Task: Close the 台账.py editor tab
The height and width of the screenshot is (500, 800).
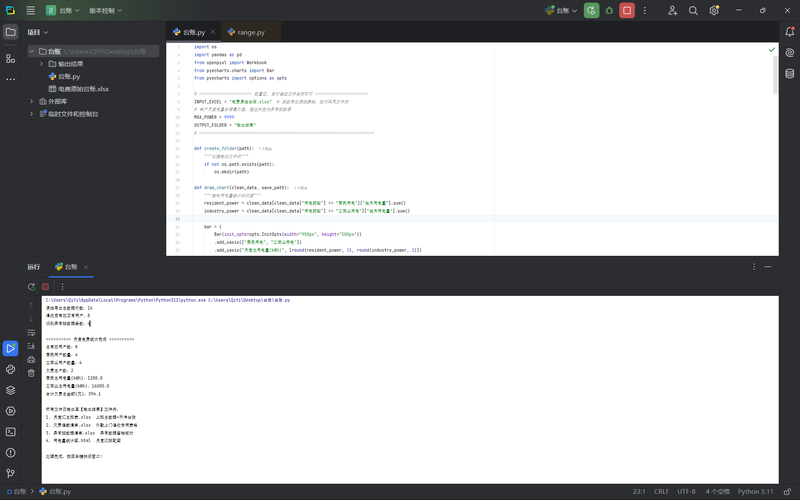Action: (213, 32)
